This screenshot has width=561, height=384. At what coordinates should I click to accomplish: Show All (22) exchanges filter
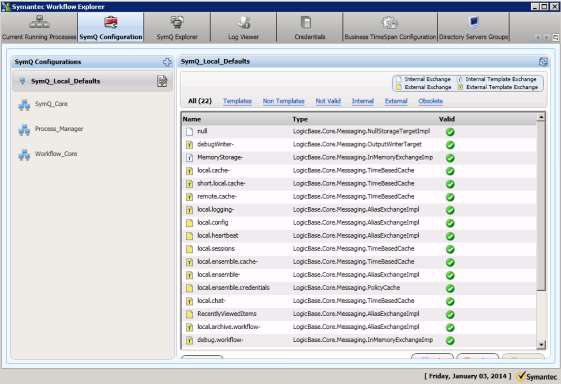pyautogui.click(x=200, y=101)
